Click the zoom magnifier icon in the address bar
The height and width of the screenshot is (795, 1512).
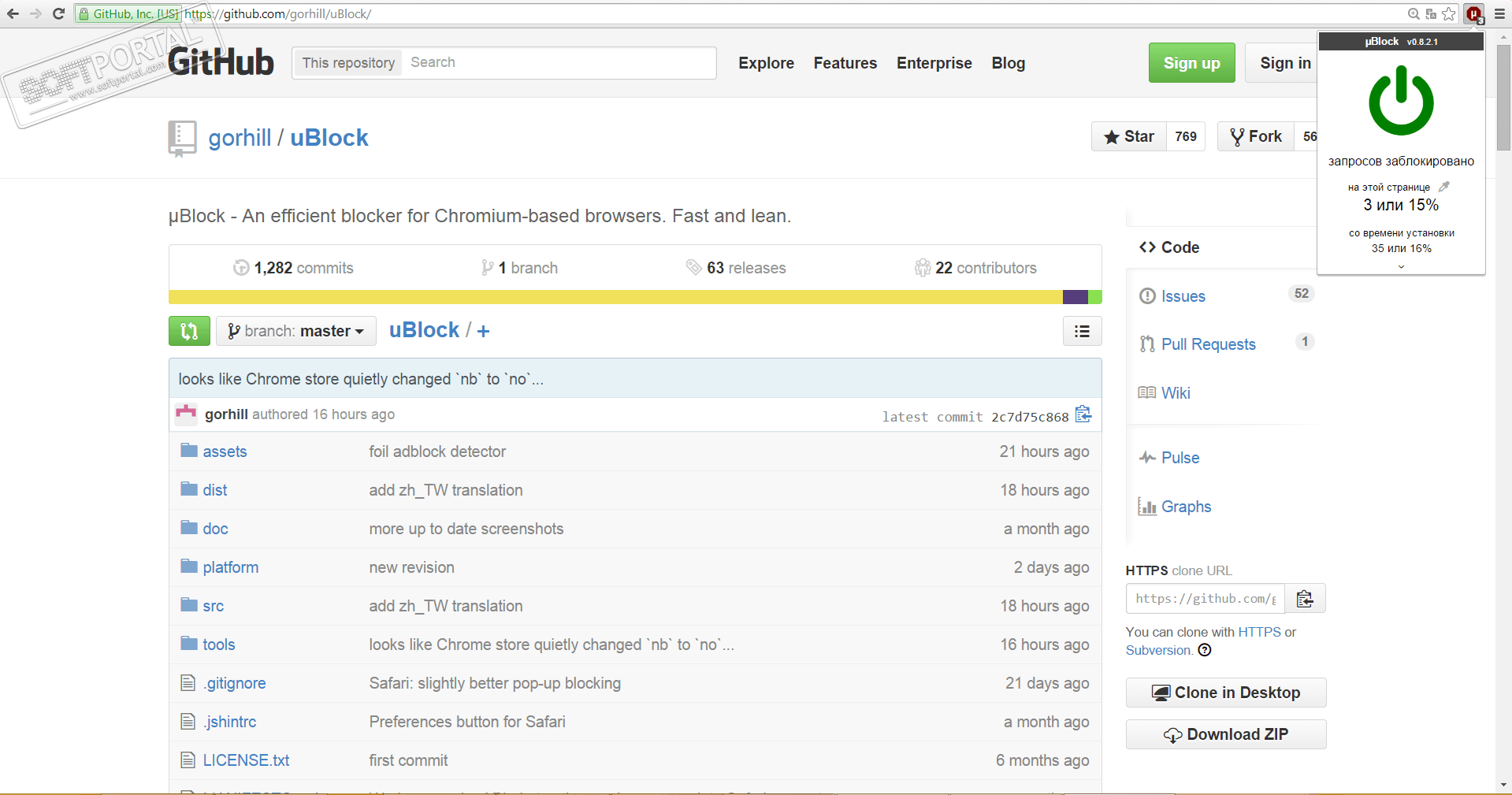click(1414, 13)
